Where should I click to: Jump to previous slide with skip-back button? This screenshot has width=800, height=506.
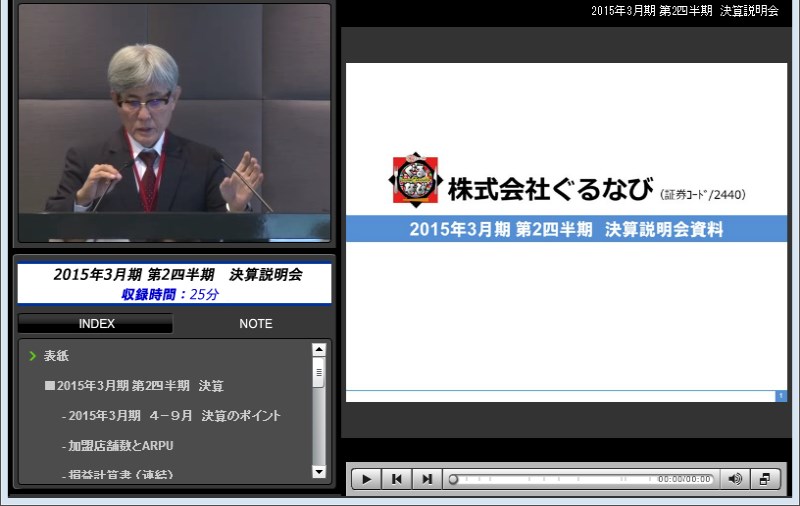coord(396,479)
